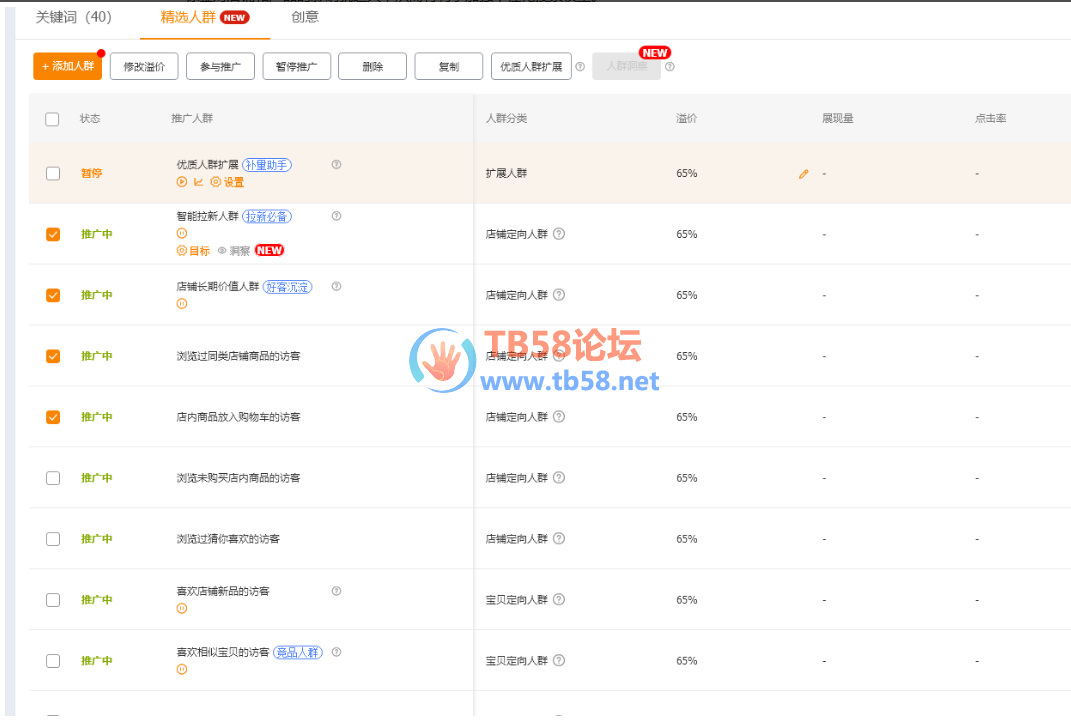The width and height of the screenshot is (1071, 721).
Task: Click pause icon under 智能拉新人群
Action: (x=182, y=233)
